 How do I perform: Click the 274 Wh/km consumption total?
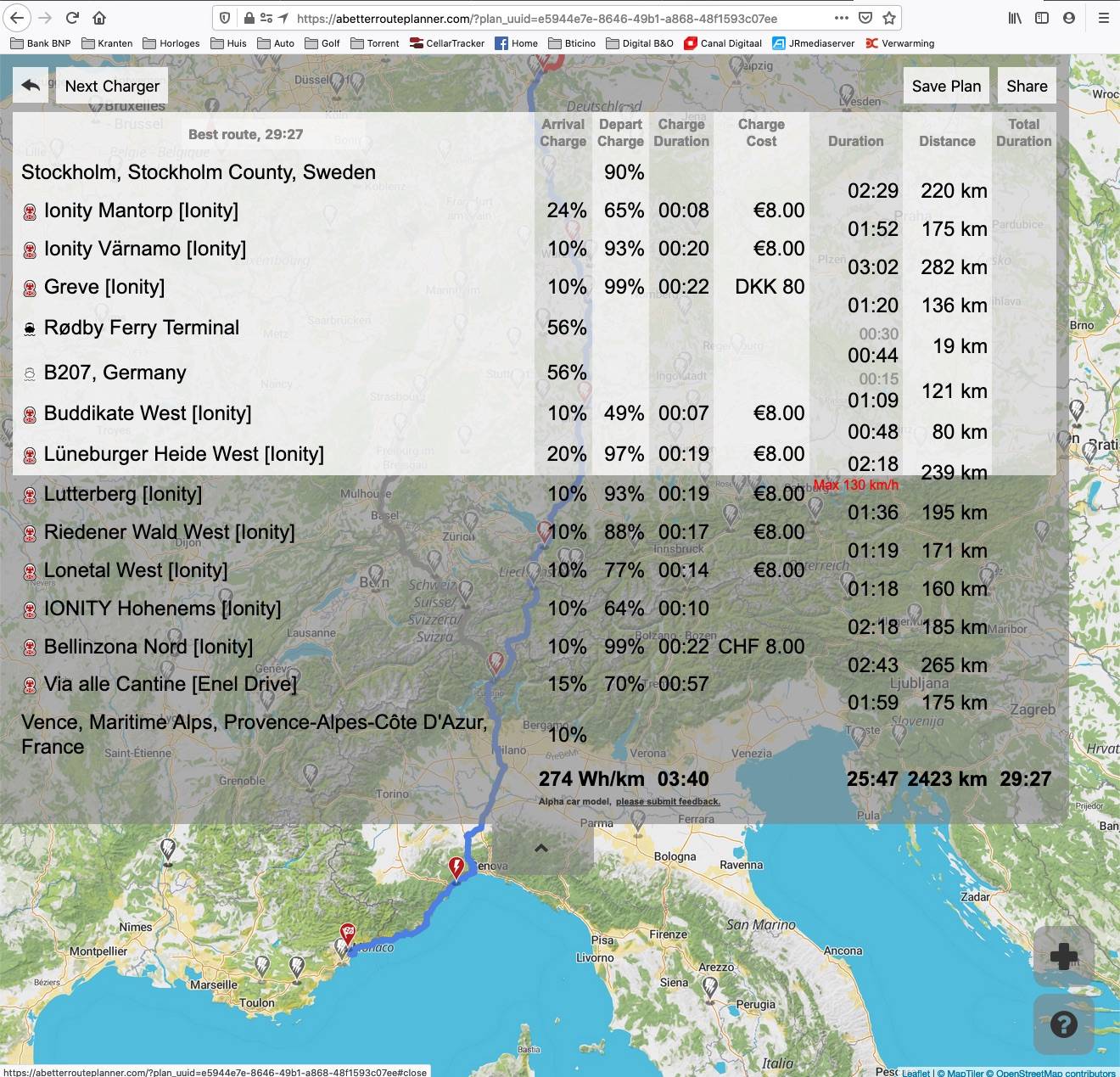[x=591, y=779]
